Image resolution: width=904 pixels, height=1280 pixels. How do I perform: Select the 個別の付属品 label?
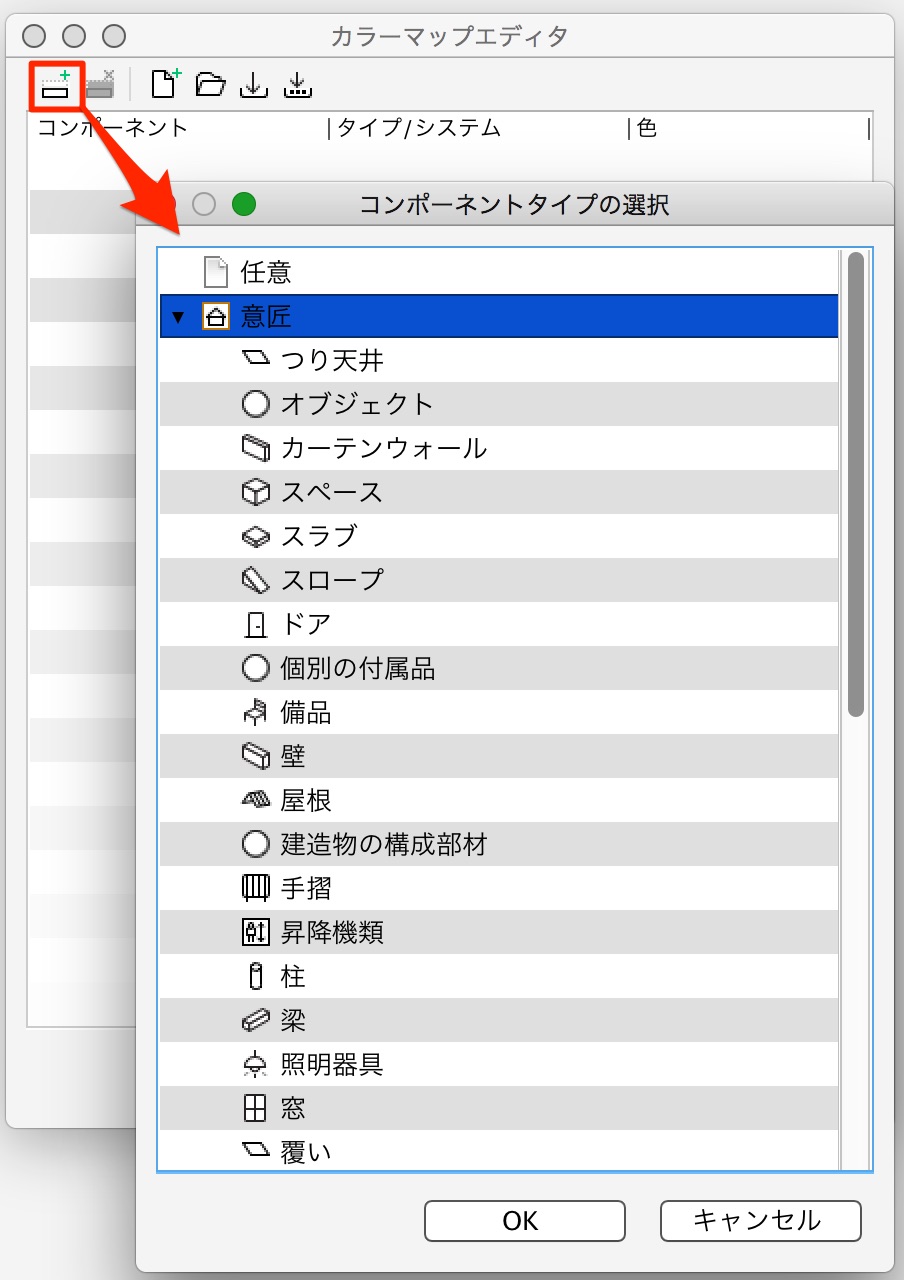(x=358, y=668)
